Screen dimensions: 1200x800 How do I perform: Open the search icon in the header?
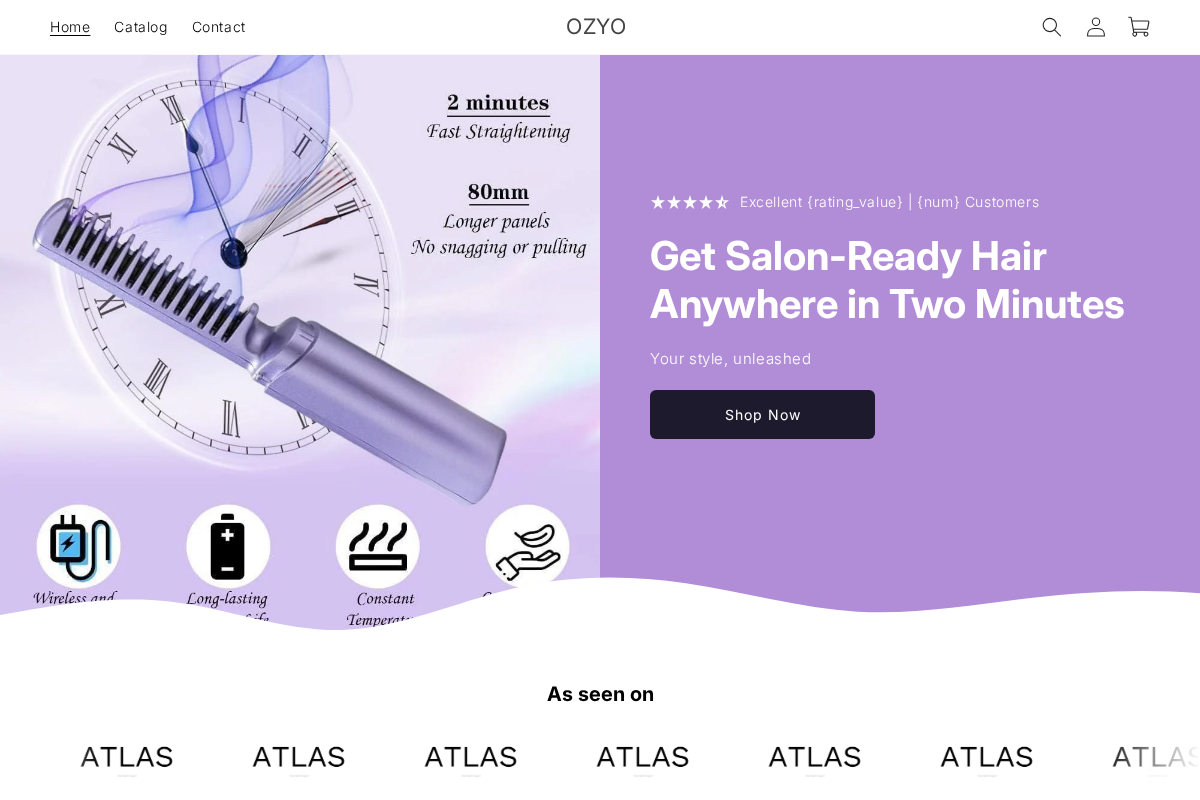point(1052,27)
